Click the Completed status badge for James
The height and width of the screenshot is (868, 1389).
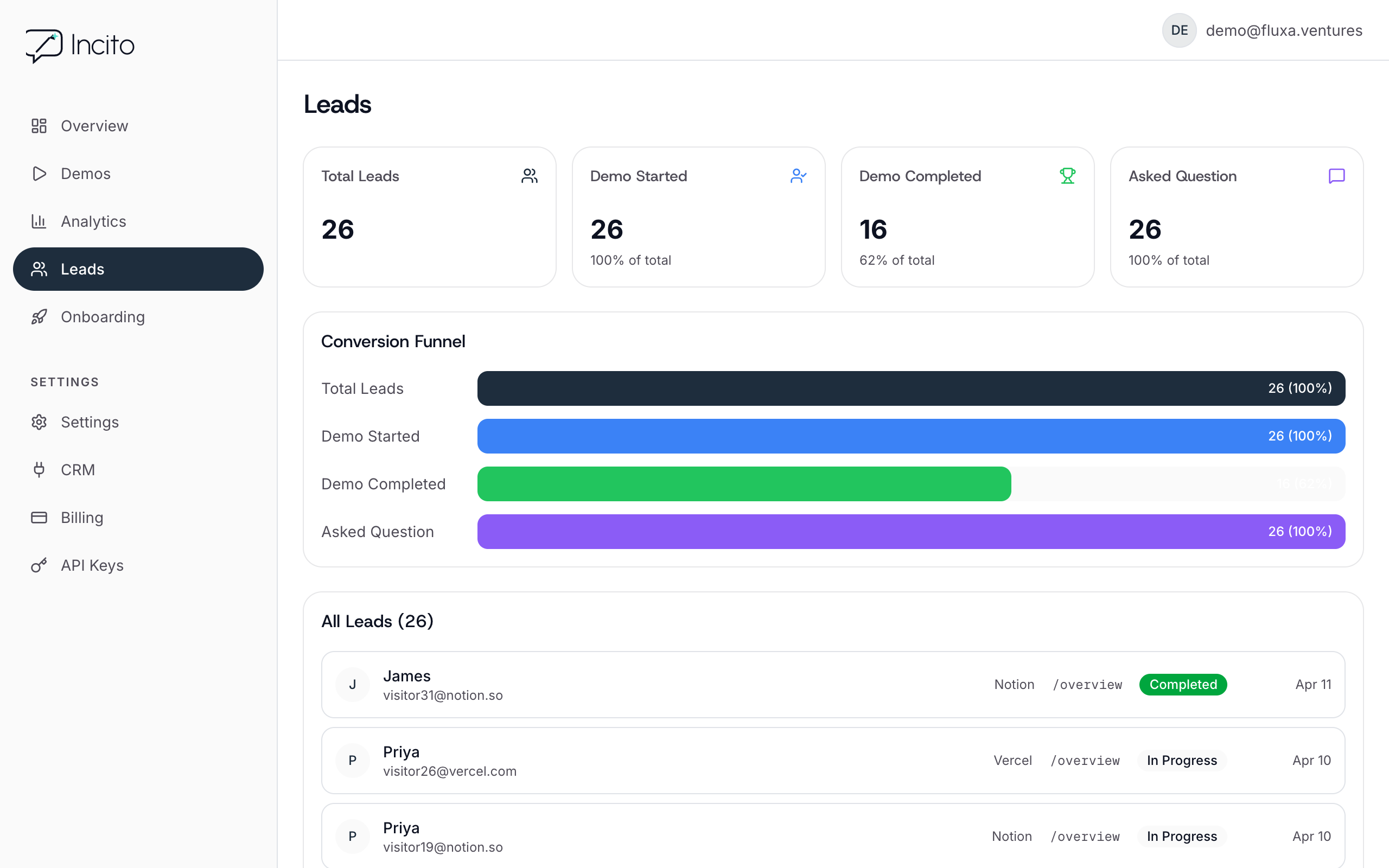[x=1183, y=684]
